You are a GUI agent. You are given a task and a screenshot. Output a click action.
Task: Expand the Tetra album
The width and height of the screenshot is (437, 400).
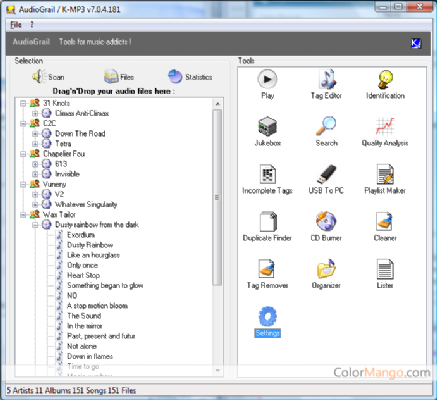pos(35,144)
